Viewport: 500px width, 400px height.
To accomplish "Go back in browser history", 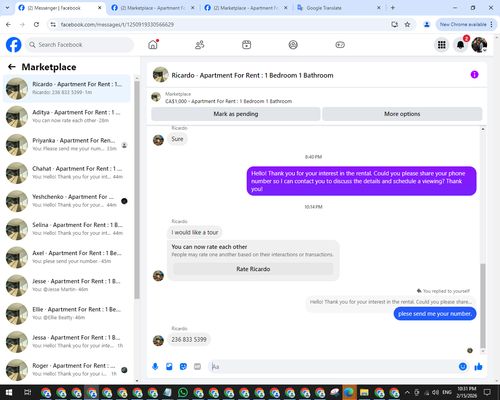I will [8, 24].
